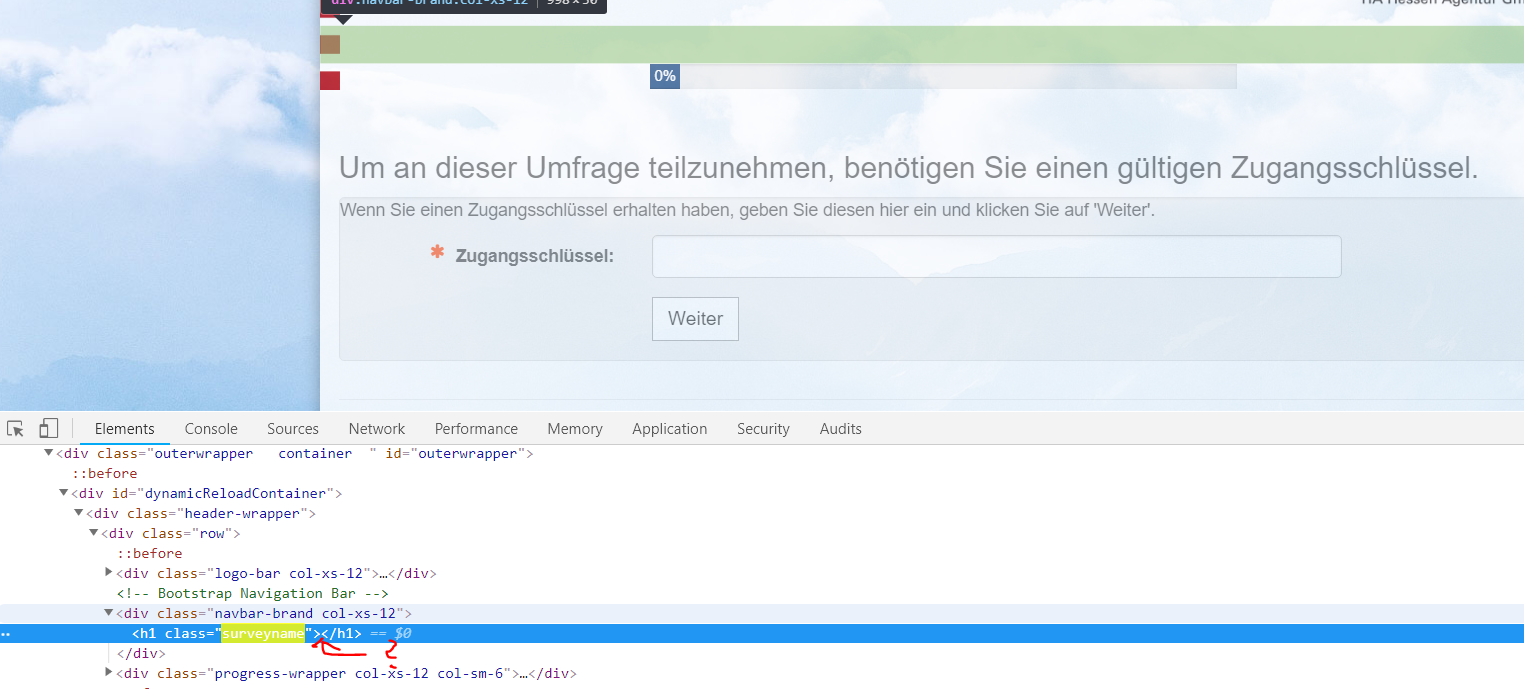Expand the progress-wrapper div node
The image size is (1524, 689).
click(x=109, y=673)
